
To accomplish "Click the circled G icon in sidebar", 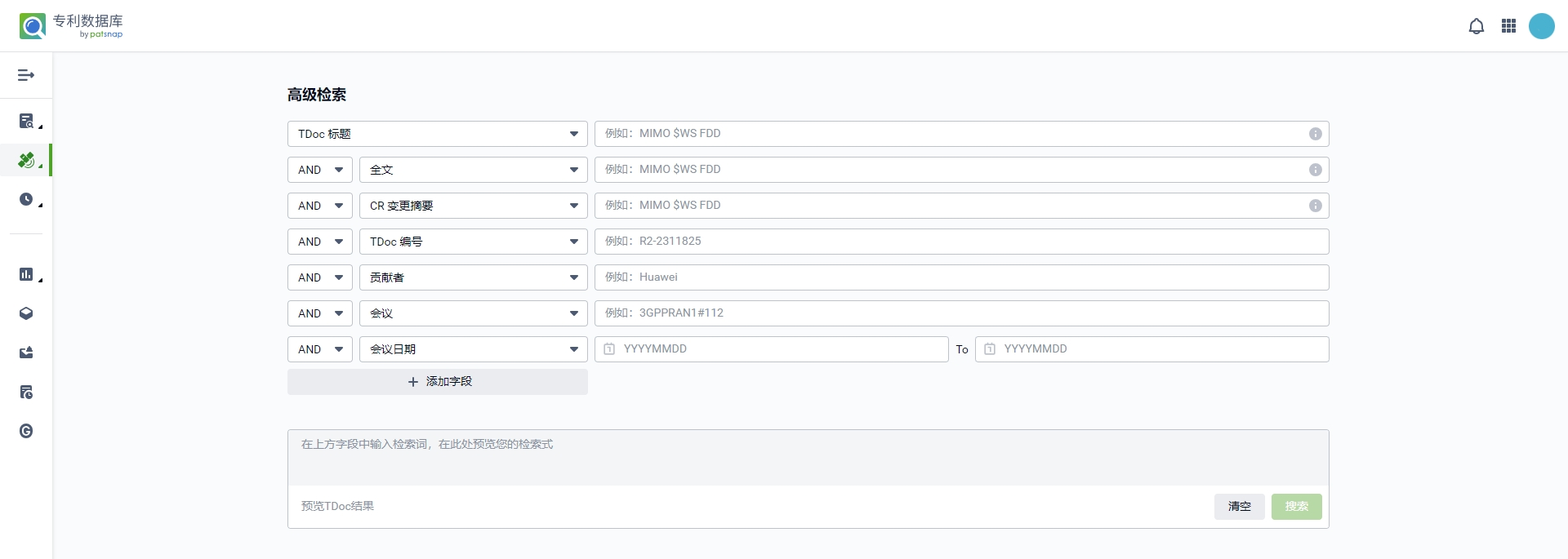I will [26, 431].
